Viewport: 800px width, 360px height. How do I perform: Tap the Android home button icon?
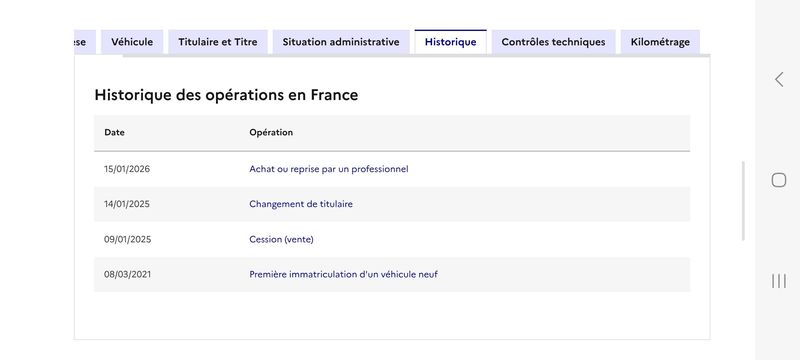(779, 180)
